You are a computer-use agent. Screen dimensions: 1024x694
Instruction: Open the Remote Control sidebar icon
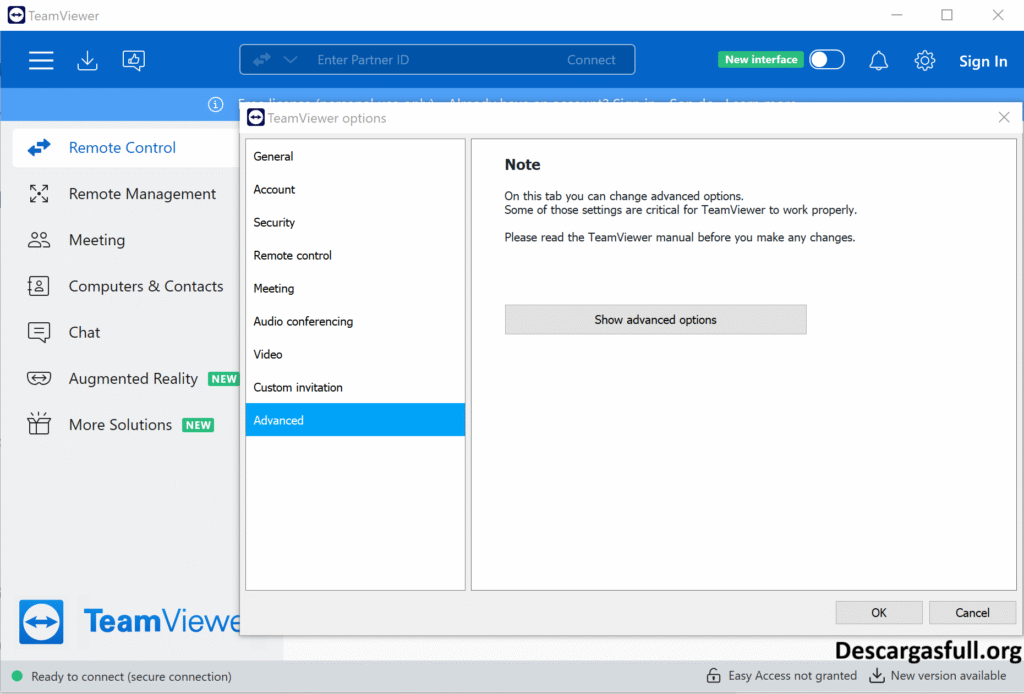37,147
